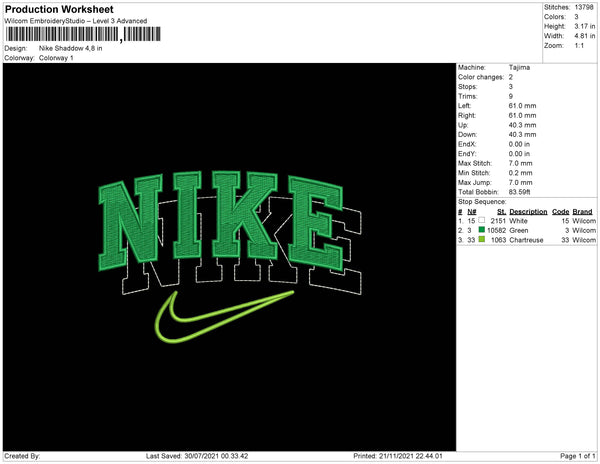Click the 'Color changes:' label
The image size is (600, 464).
pyautogui.click(x=481, y=77)
